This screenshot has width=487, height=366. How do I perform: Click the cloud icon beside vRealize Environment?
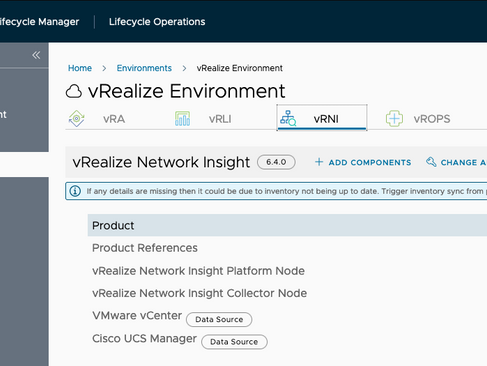(x=74, y=91)
